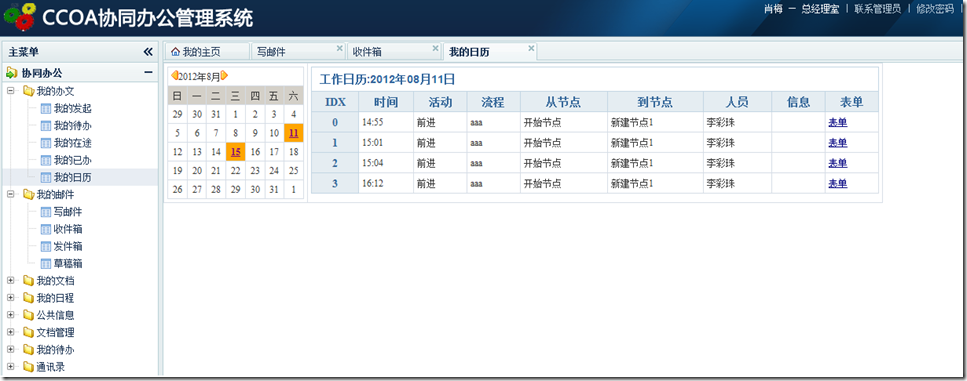The image size is (967, 381).
Task: Expand the 通讯录 tree folder
Action: pyautogui.click(x=10, y=367)
